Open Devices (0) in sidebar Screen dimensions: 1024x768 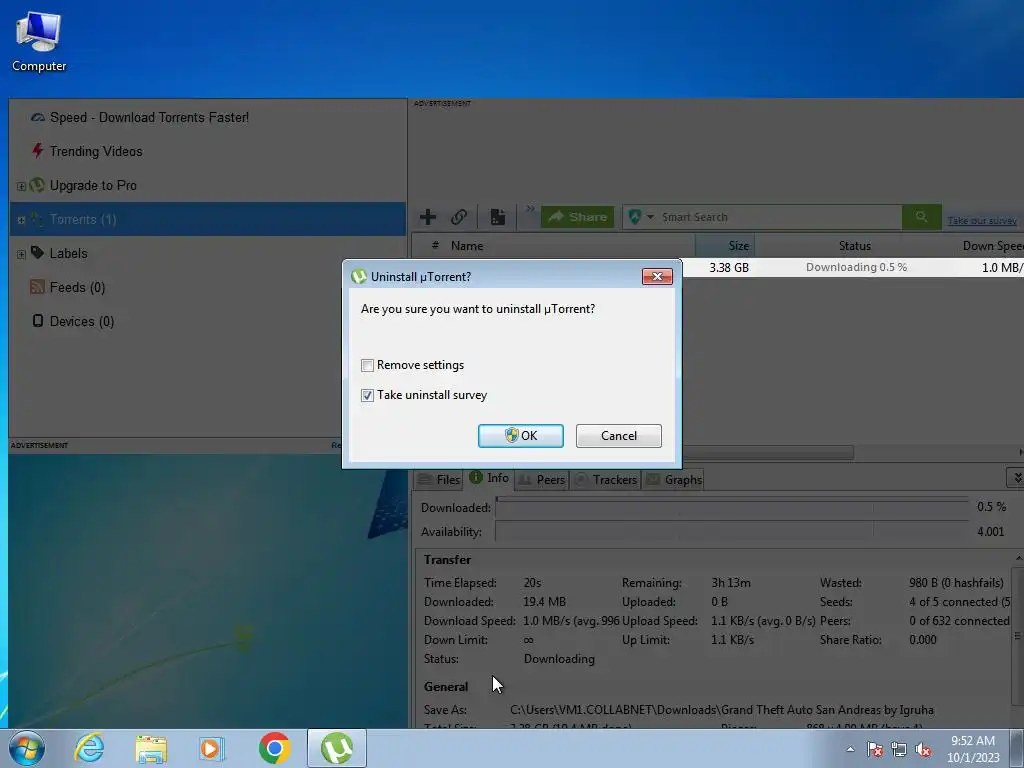[82, 321]
